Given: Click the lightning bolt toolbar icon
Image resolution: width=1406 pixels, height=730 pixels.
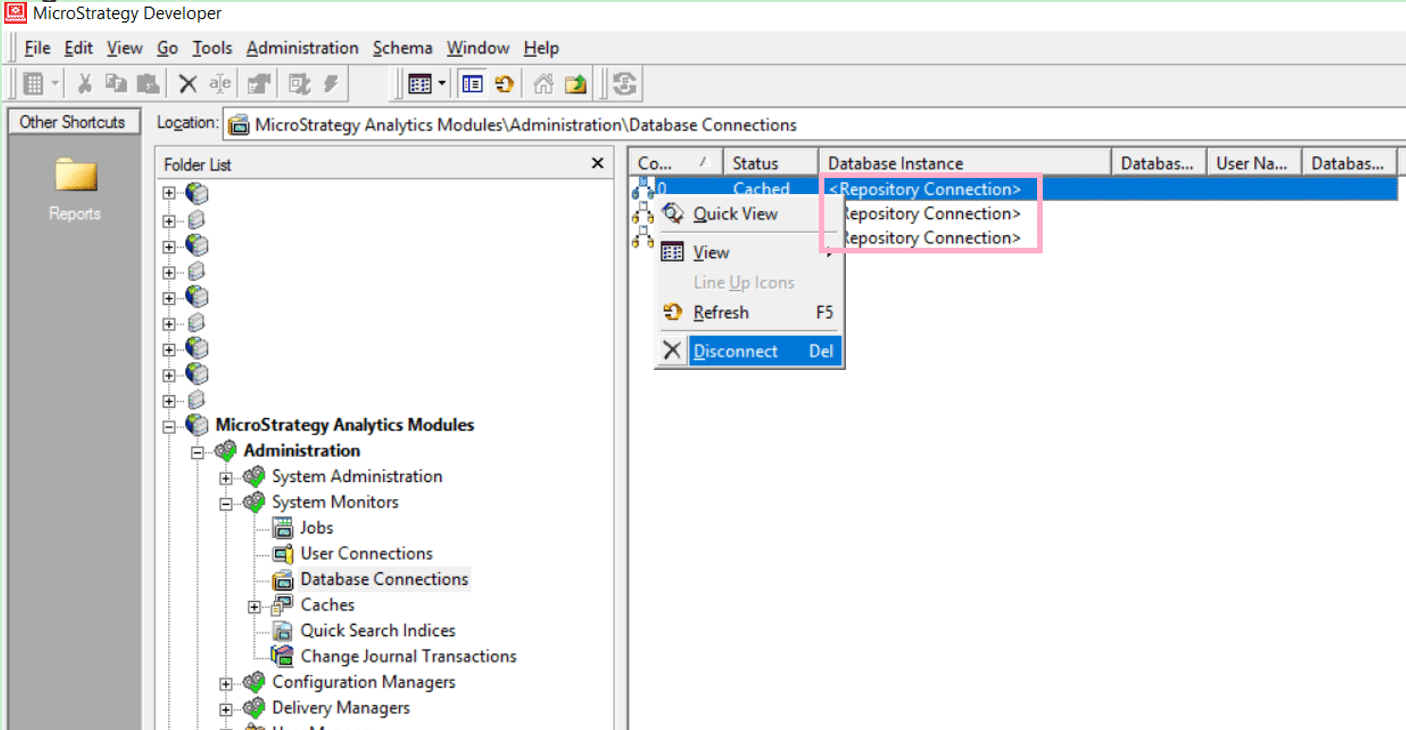Looking at the screenshot, I should [x=331, y=84].
